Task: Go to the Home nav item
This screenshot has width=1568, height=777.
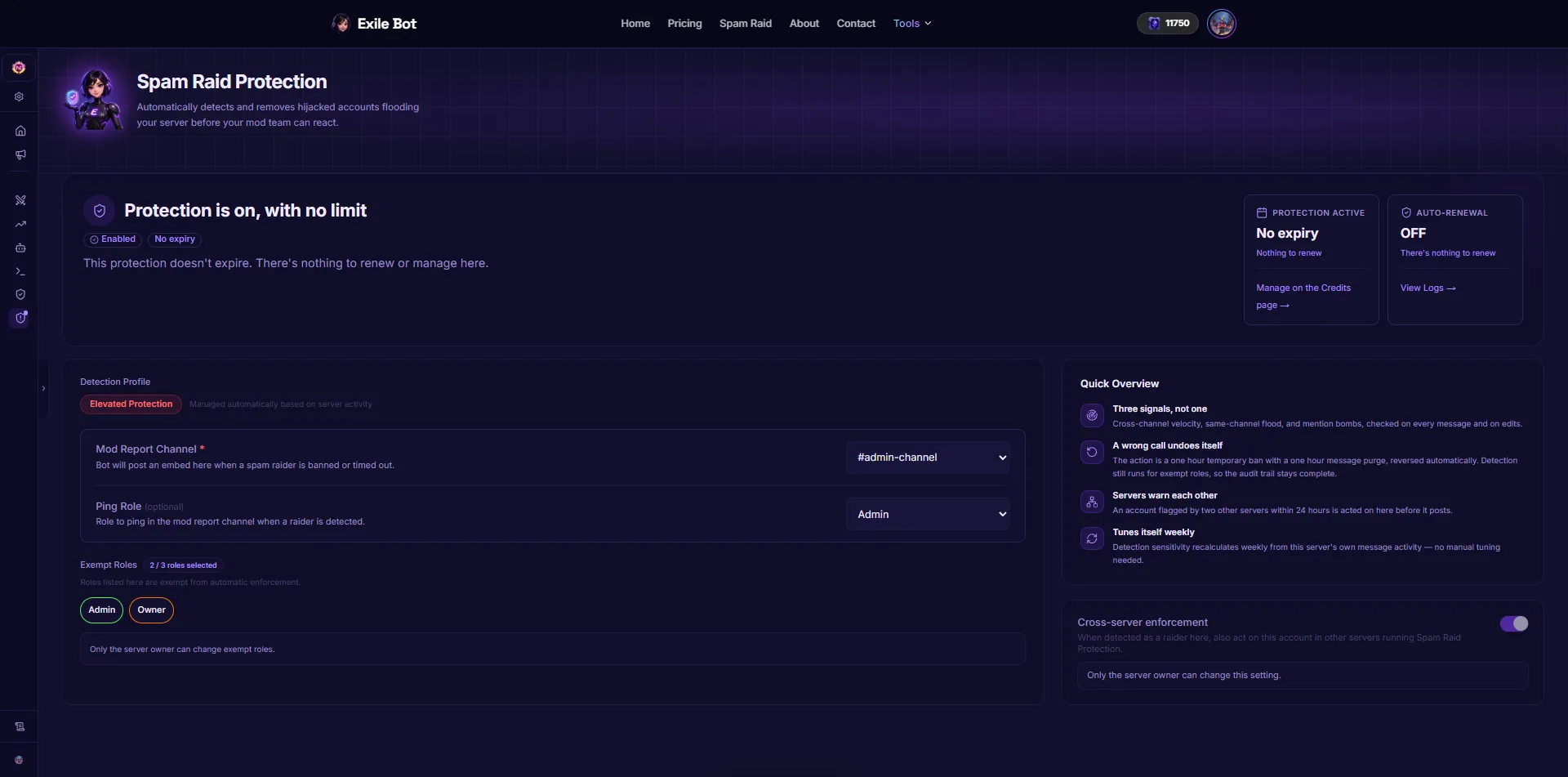Action: pyautogui.click(x=635, y=24)
